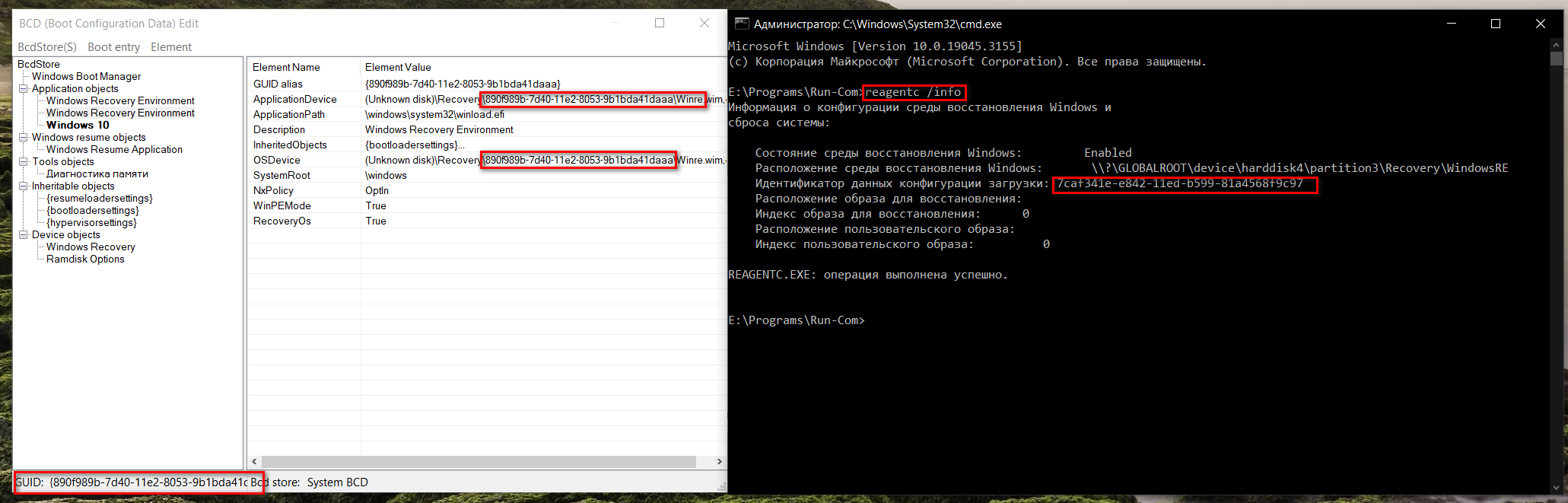Click the cmd.exe title bar icon

click(x=742, y=24)
